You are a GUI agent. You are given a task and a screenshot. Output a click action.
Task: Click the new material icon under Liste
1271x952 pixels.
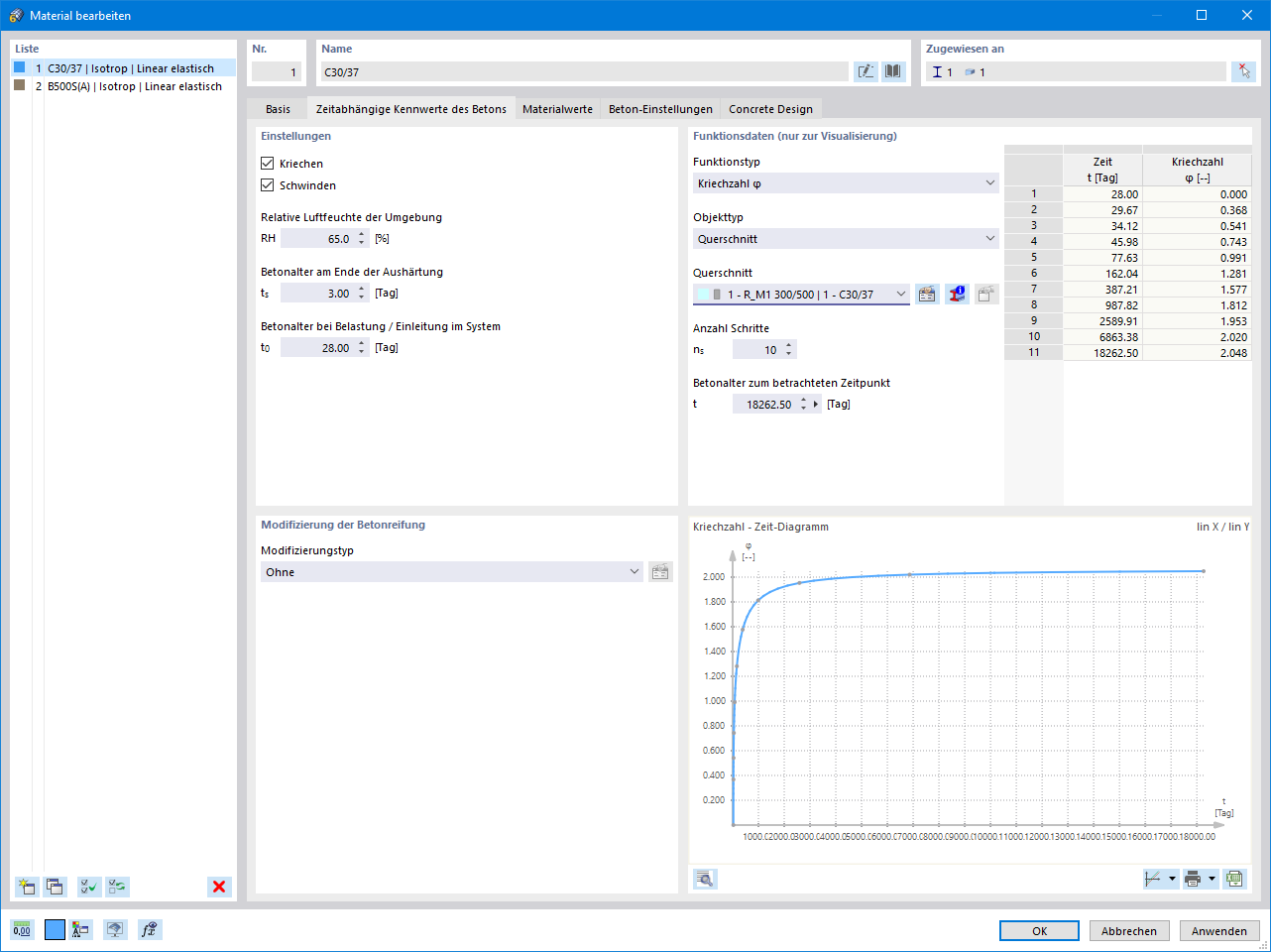27,887
